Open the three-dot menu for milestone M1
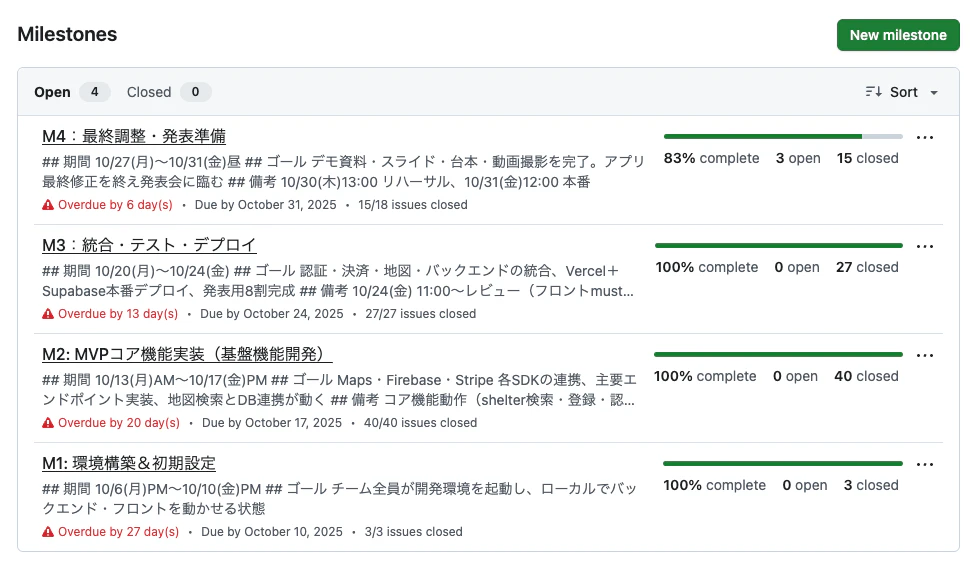 click(925, 464)
